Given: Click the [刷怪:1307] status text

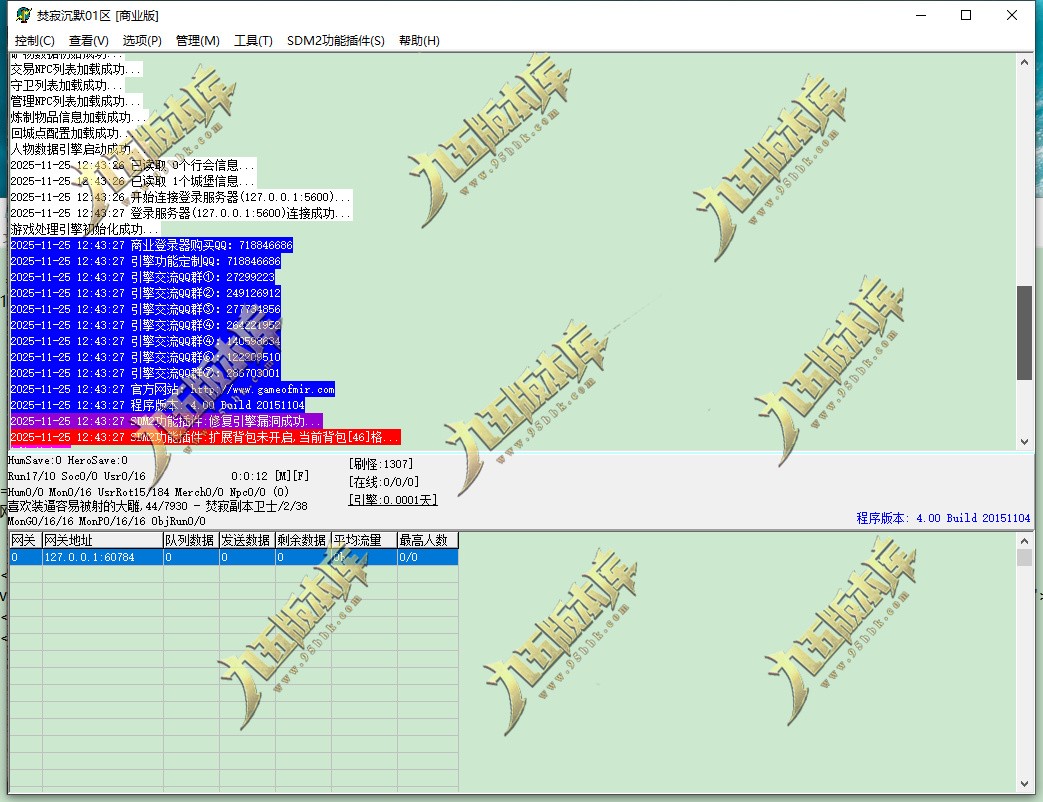Looking at the screenshot, I should (x=380, y=464).
